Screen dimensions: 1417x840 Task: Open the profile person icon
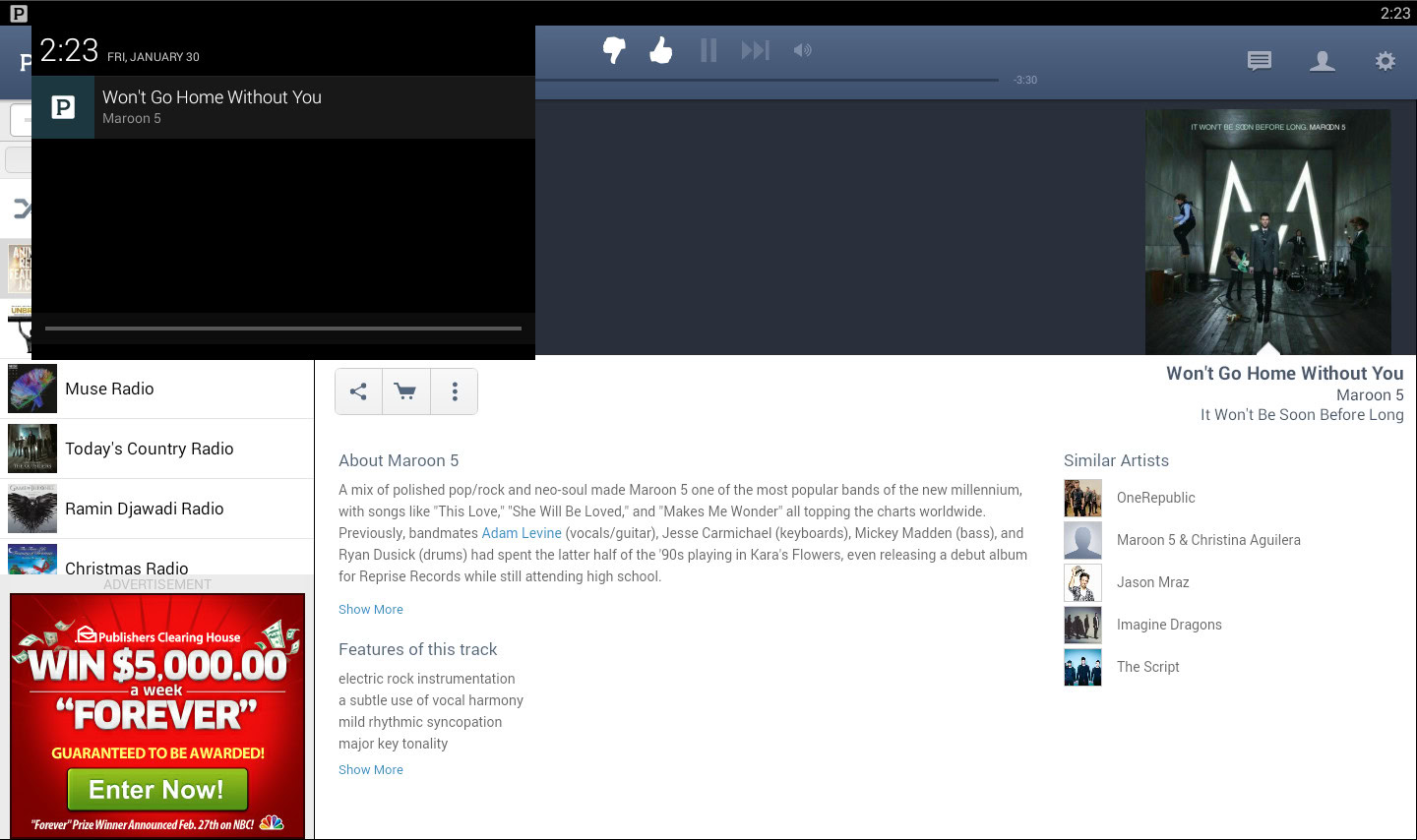pyautogui.click(x=1323, y=61)
